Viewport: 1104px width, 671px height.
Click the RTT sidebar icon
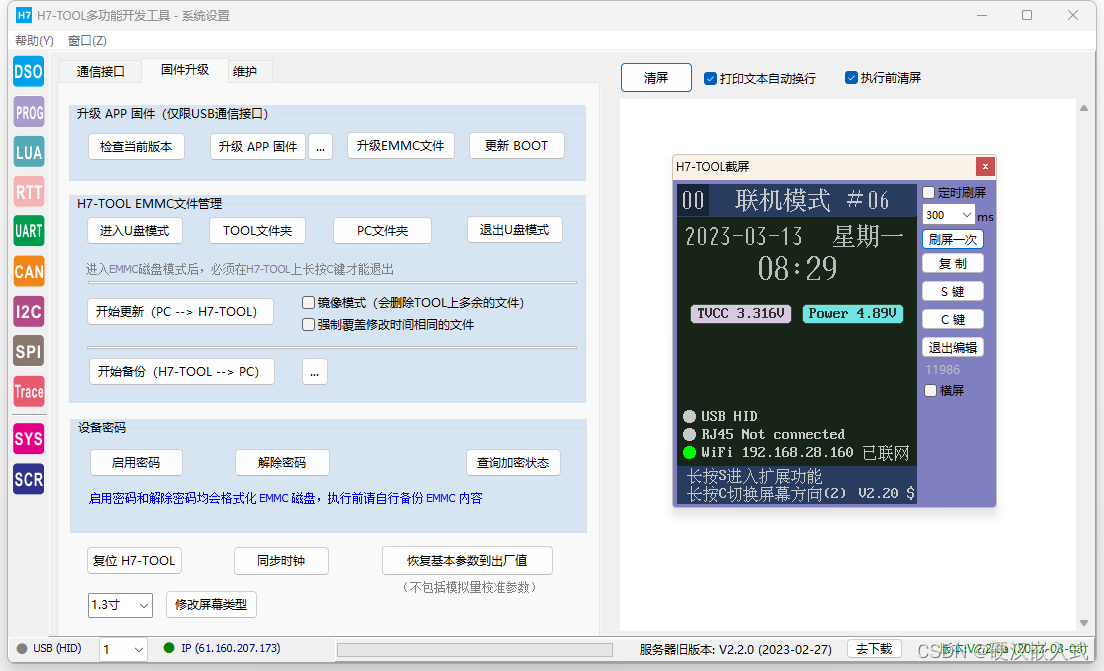(28, 191)
